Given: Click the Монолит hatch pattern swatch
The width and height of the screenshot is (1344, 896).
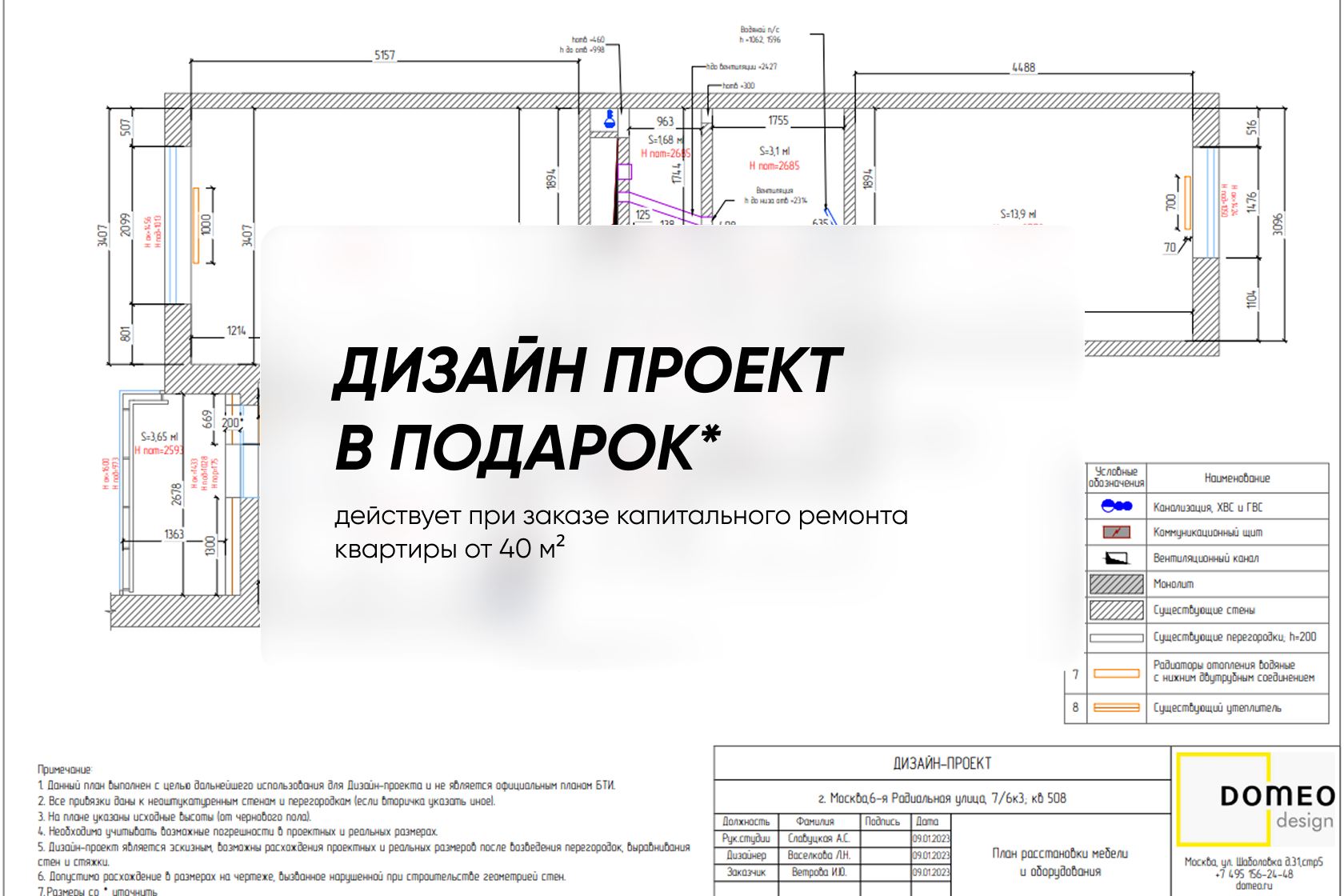Looking at the screenshot, I should (1116, 584).
